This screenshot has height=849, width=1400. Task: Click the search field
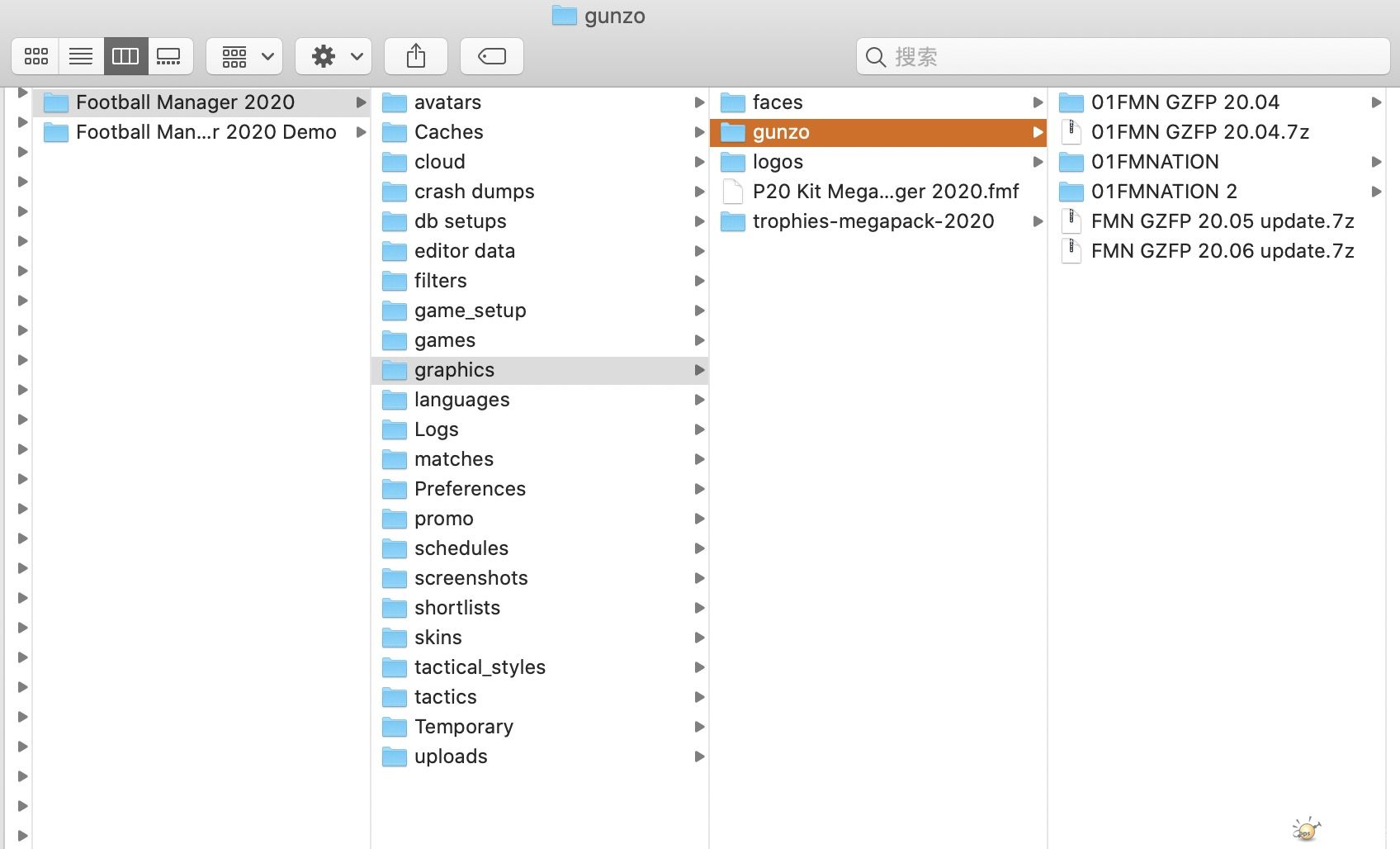click(1123, 56)
